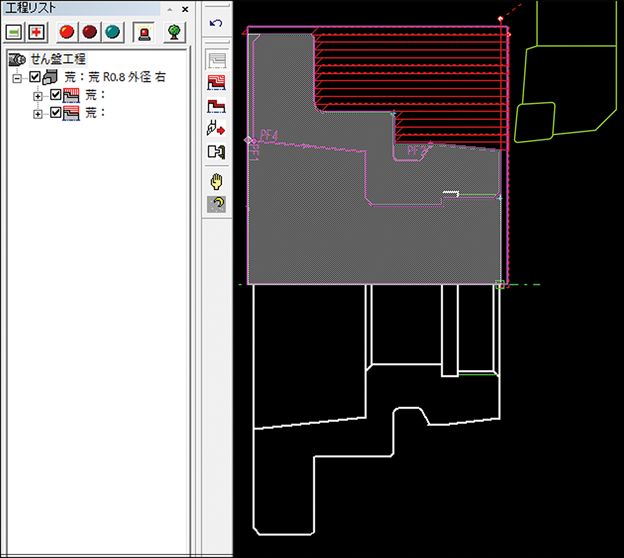Viewport: 624px width, 558px height.
Task: Click the tool with red arrow icon
Action: pos(216,128)
